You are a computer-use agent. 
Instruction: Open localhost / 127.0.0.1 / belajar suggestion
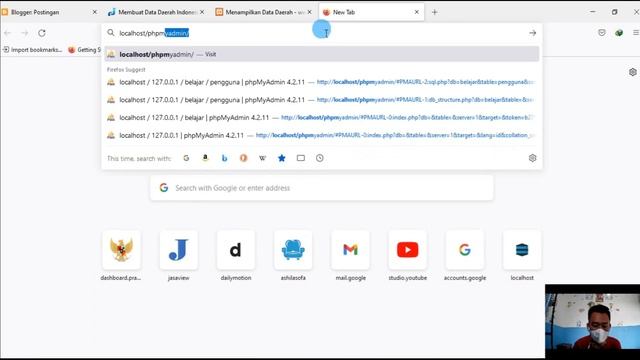(322, 118)
